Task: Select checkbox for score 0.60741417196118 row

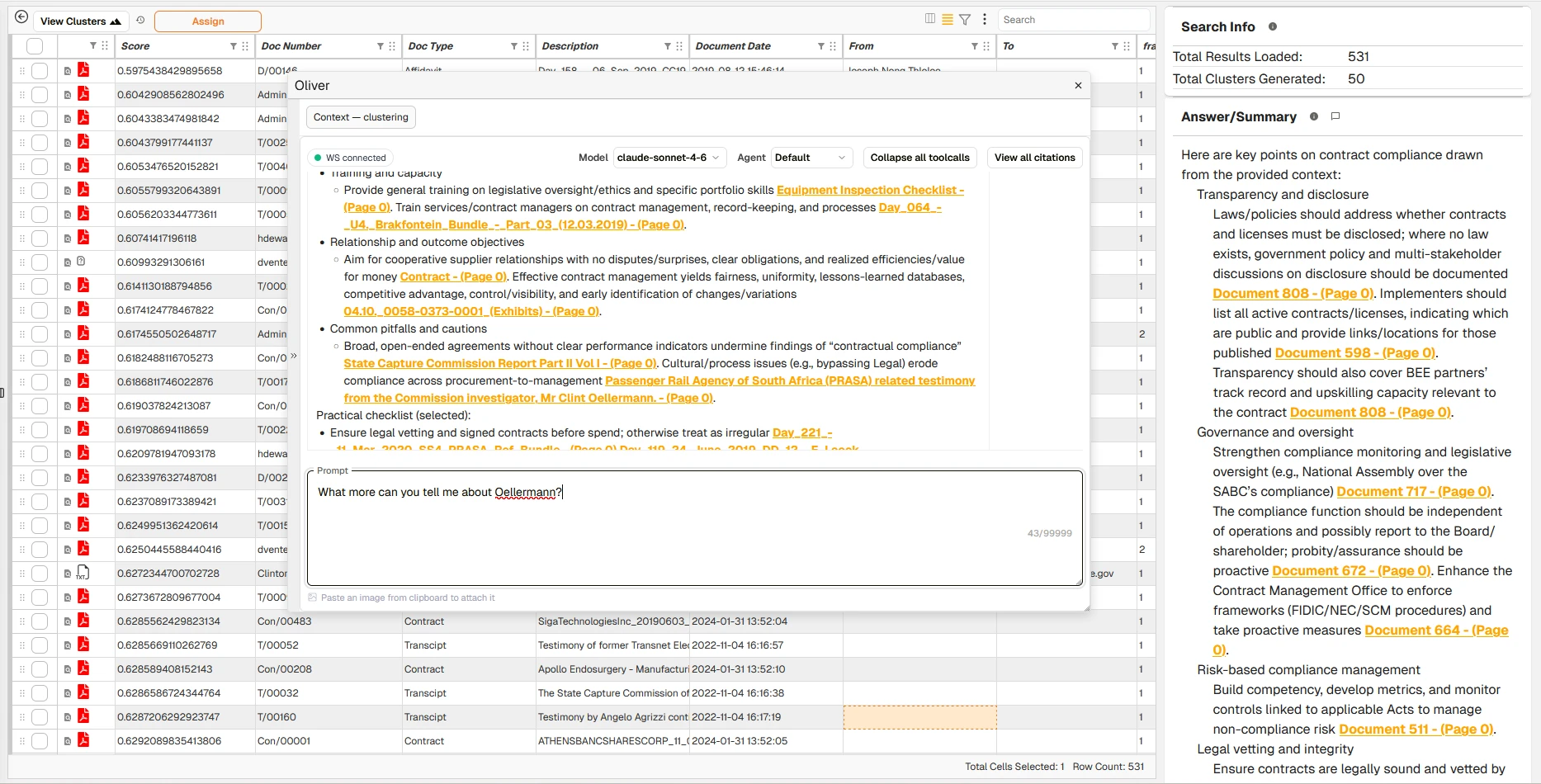Action: coord(40,239)
